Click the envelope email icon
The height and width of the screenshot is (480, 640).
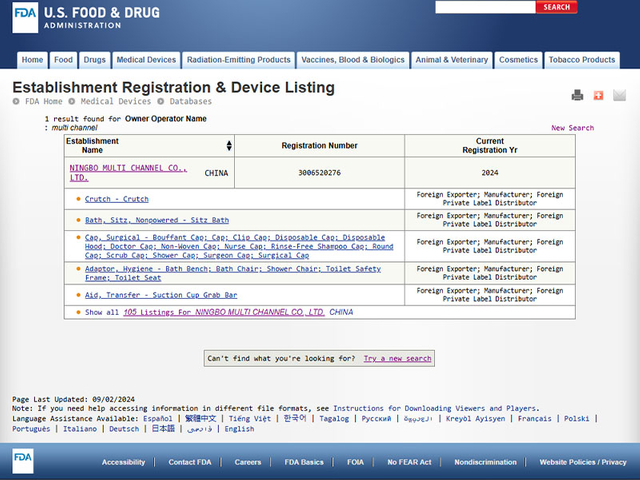pyautogui.click(x=619, y=96)
